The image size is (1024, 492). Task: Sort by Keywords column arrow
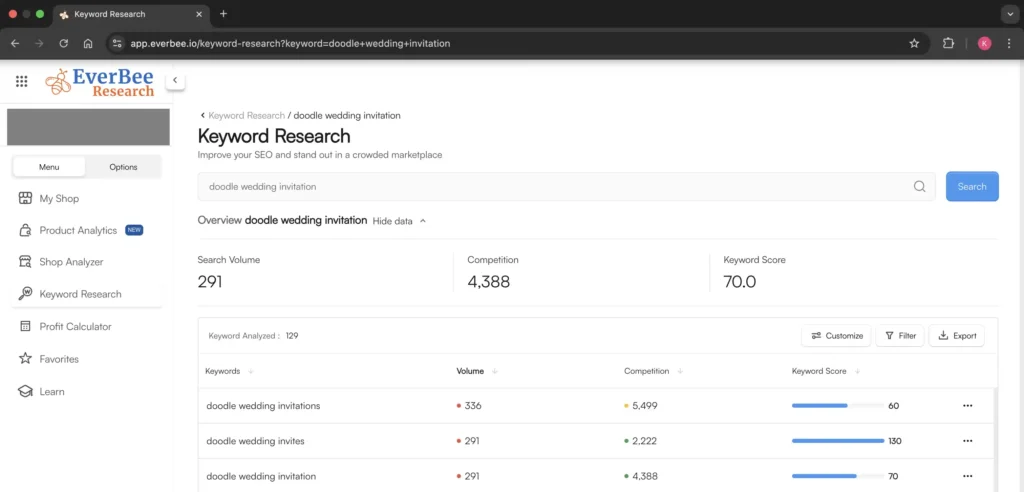pos(251,371)
